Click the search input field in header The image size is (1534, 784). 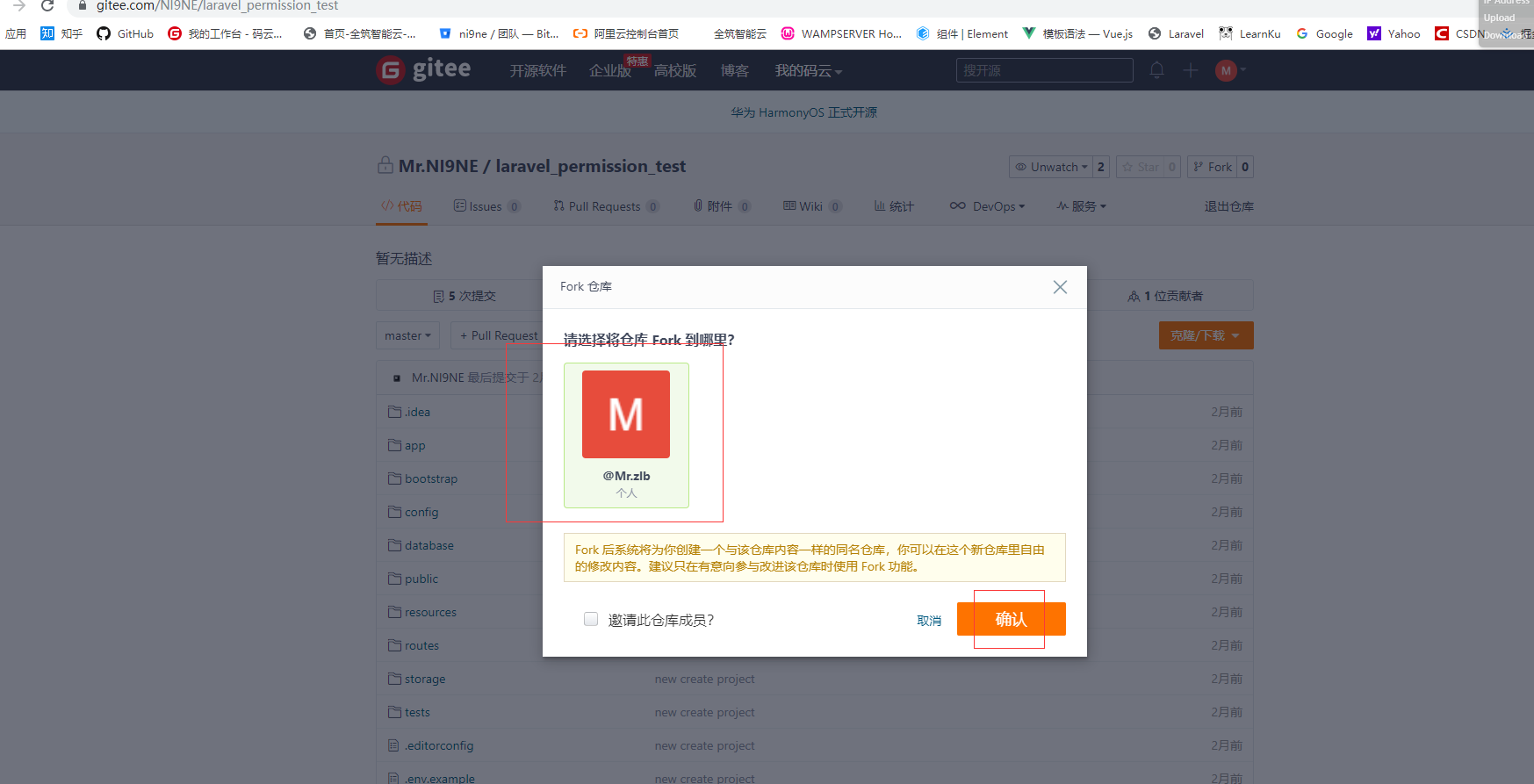(1044, 70)
